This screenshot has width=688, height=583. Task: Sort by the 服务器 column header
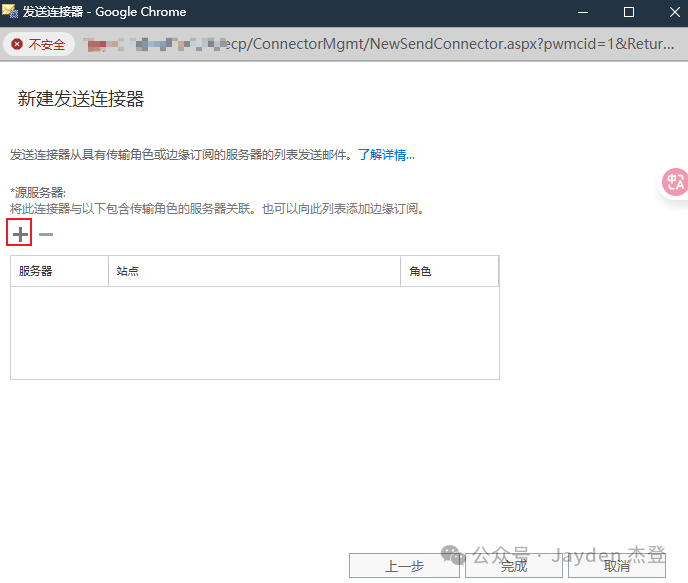click(x=59, y=271)
